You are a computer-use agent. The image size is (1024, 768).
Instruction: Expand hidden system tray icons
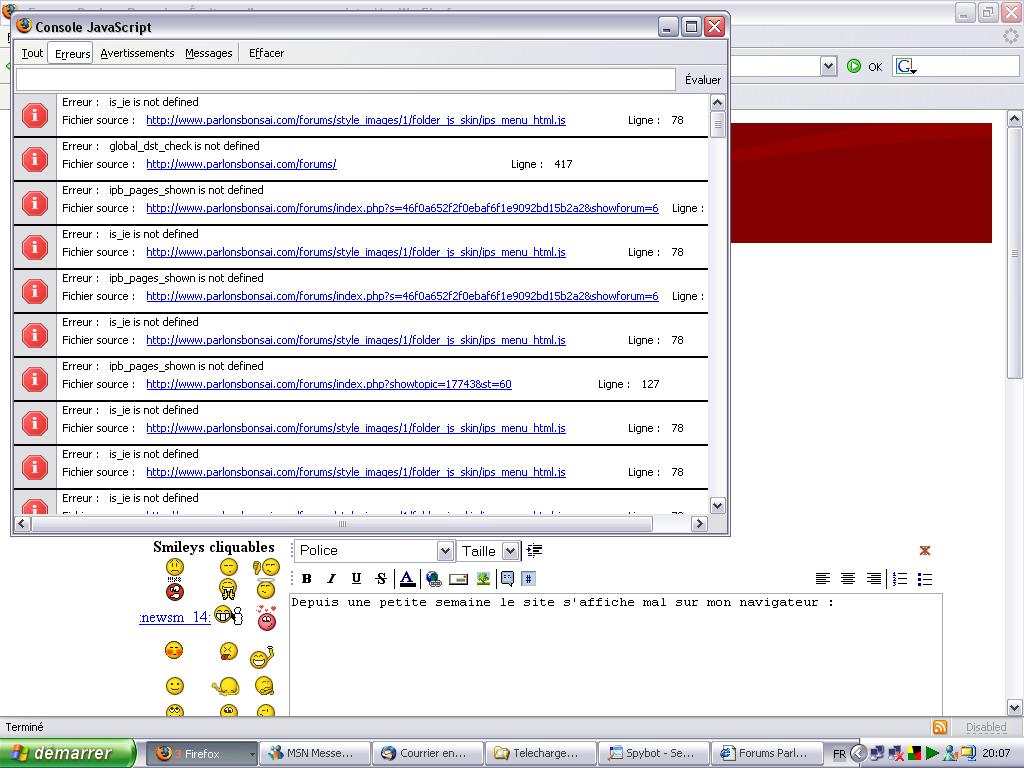tap(859, 753)
